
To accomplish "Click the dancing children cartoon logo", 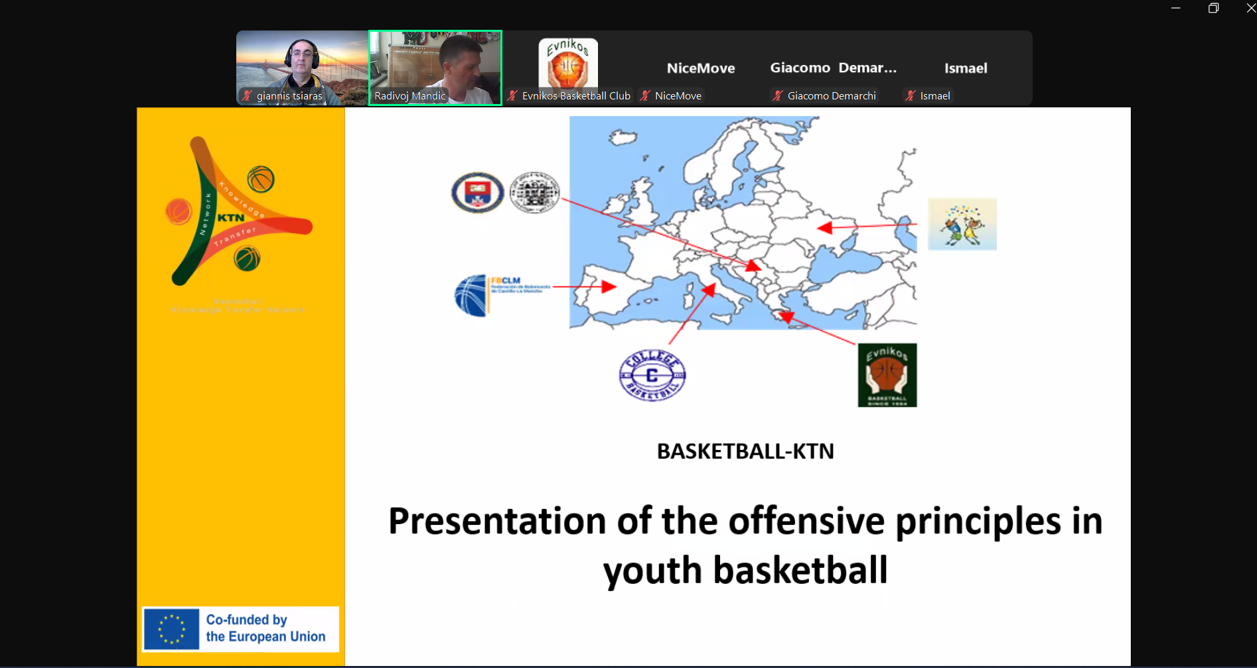I will (x=962, y=224).
